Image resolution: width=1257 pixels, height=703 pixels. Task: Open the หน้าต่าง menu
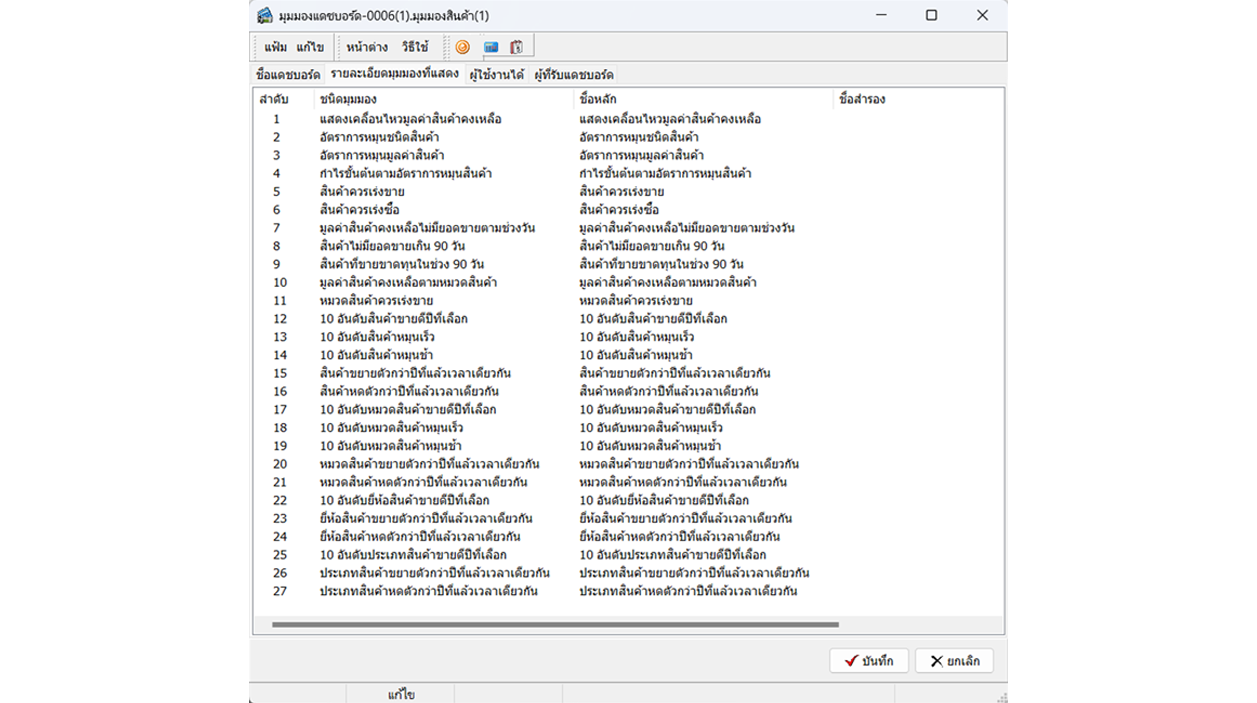tap(368, 47)
